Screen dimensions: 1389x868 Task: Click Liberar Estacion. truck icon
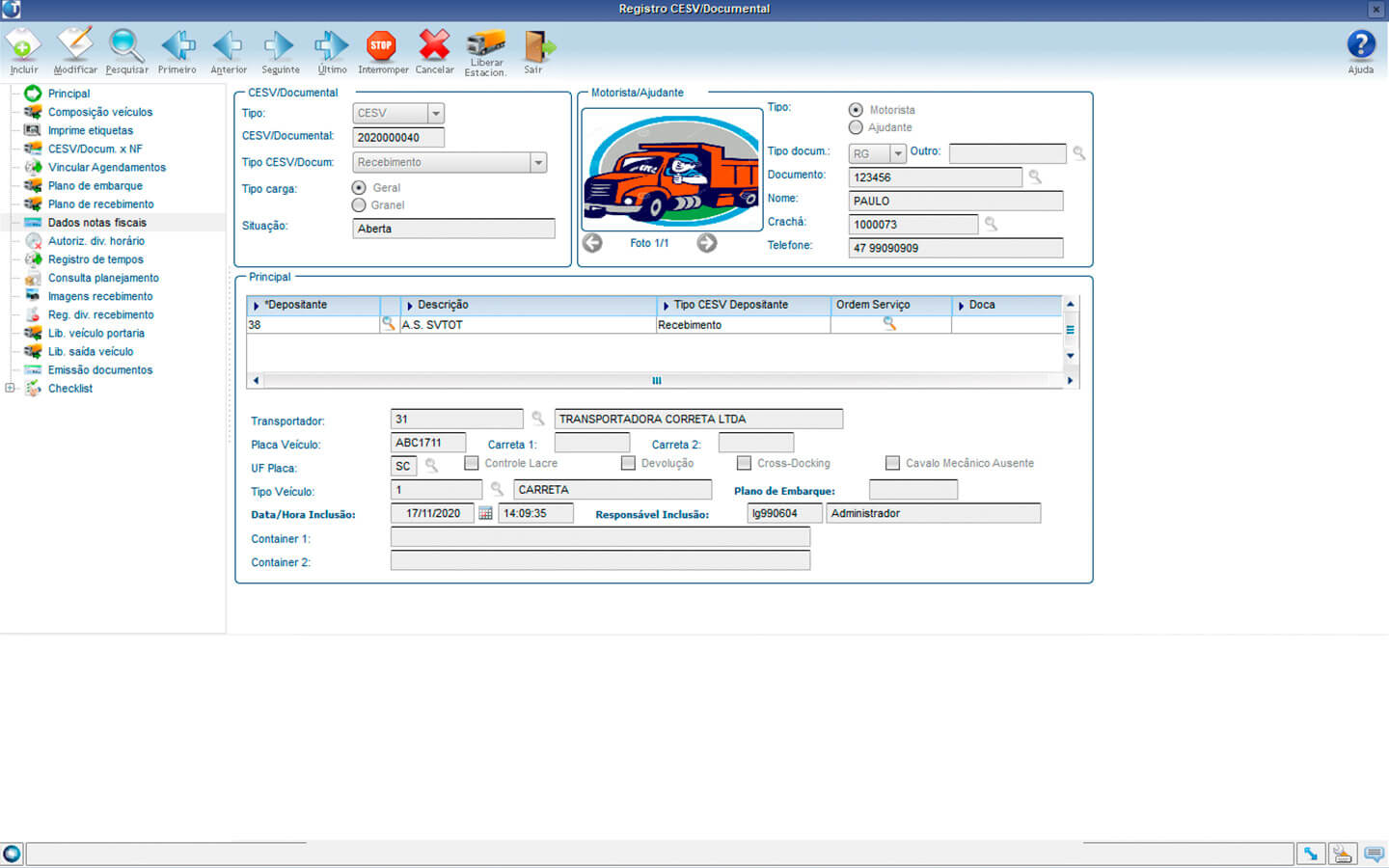point(485,45)
